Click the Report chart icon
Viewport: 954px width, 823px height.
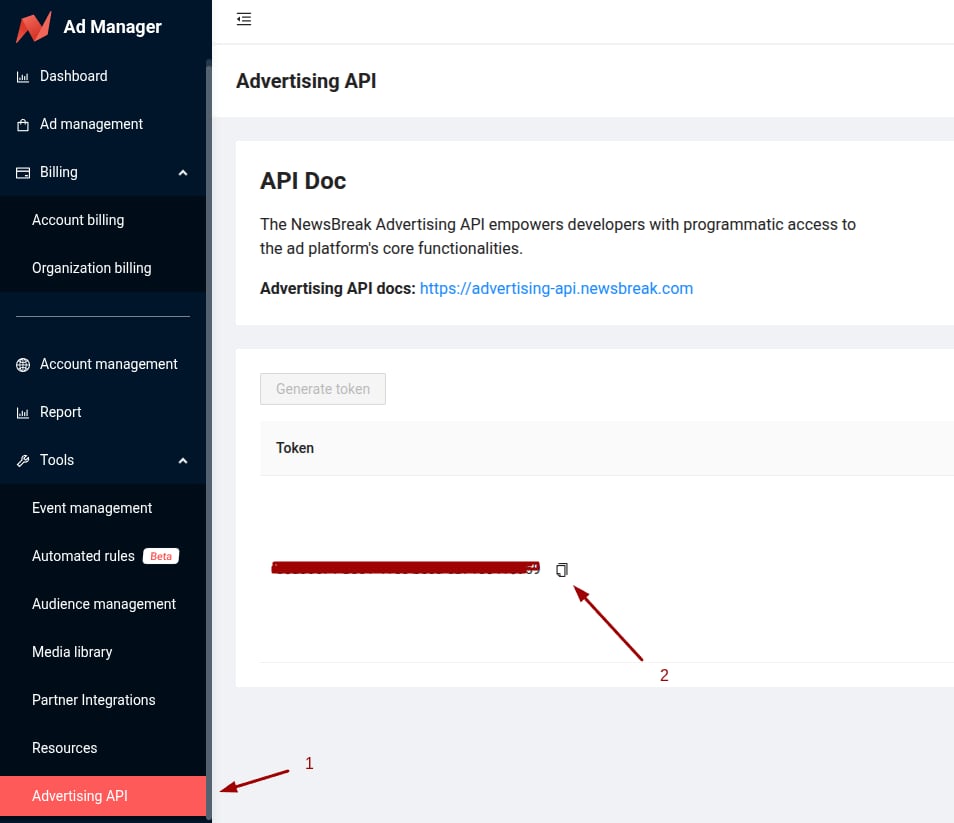(23, 413)
